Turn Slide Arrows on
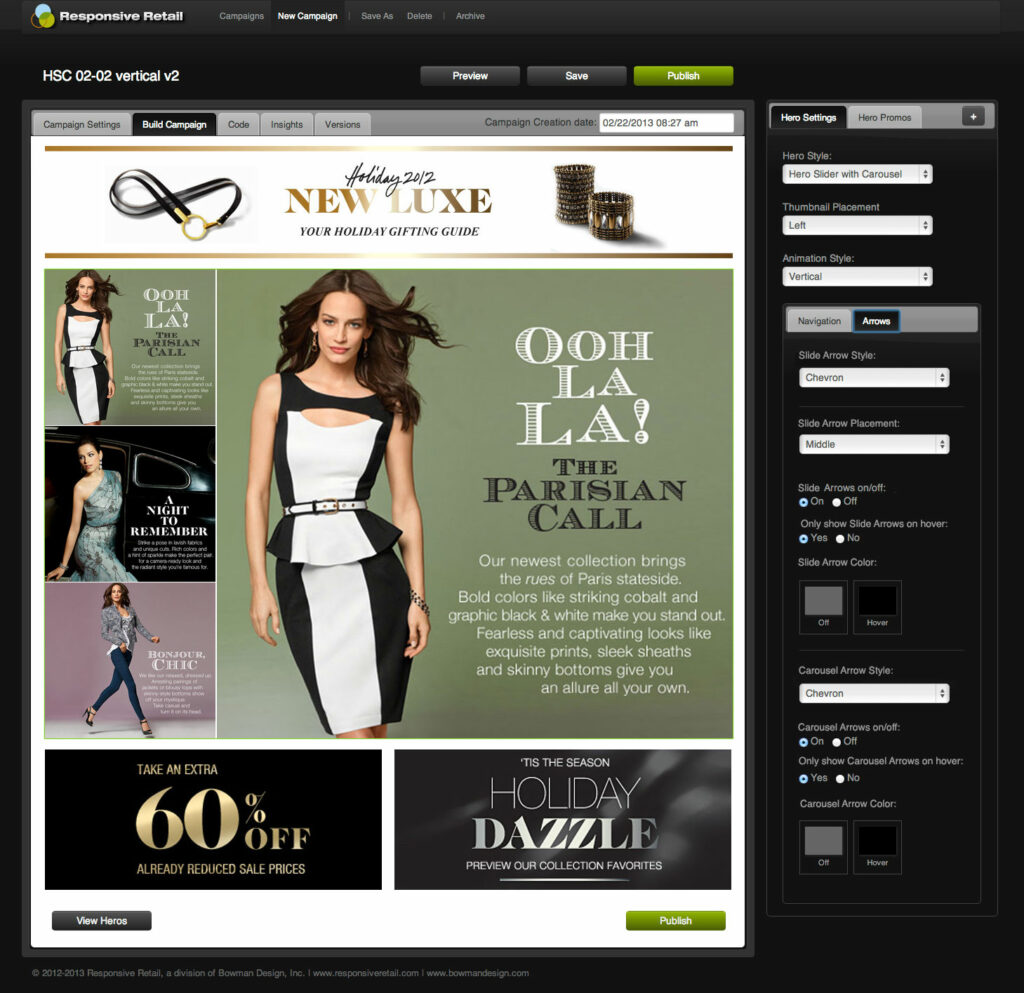The image size is (1024, 993). coord(803,502)
